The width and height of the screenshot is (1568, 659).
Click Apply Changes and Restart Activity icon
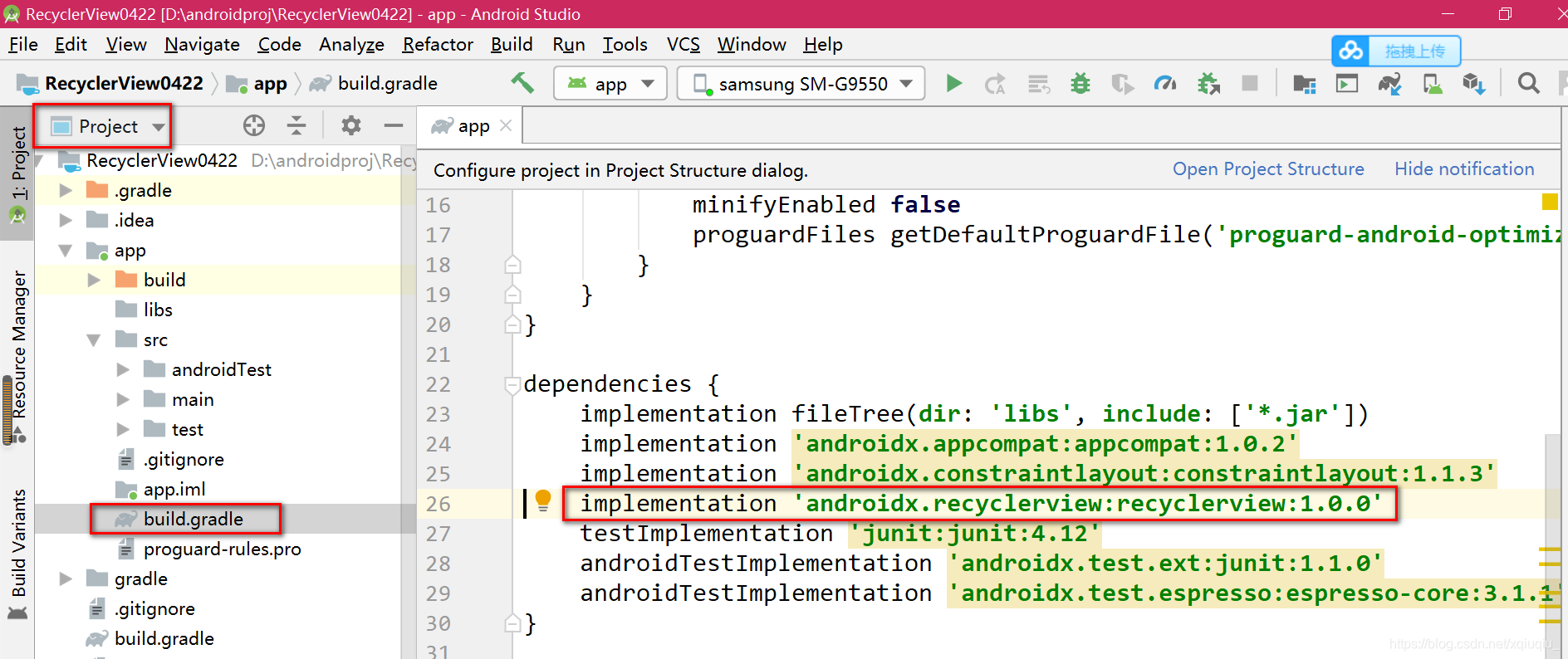tap(995, 84)
